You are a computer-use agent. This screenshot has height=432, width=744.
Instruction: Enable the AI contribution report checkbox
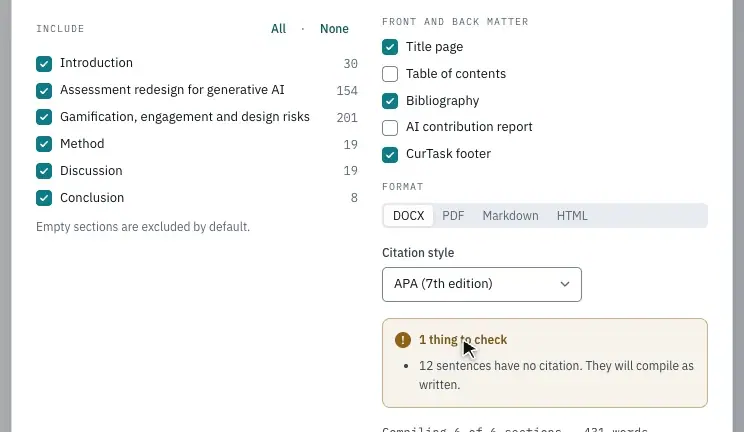[390, 127]
